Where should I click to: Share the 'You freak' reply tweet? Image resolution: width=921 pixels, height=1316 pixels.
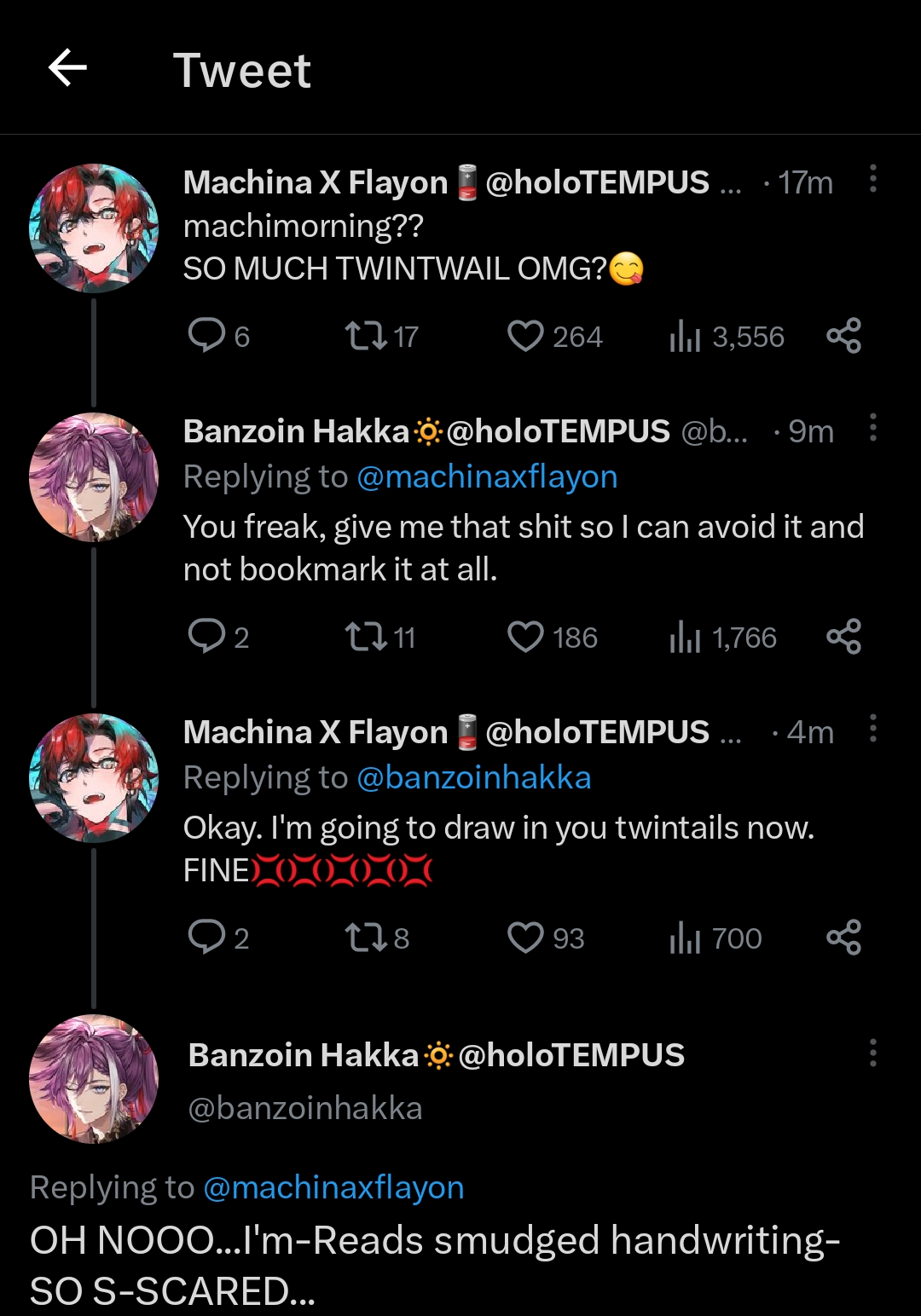pos(843,637)
